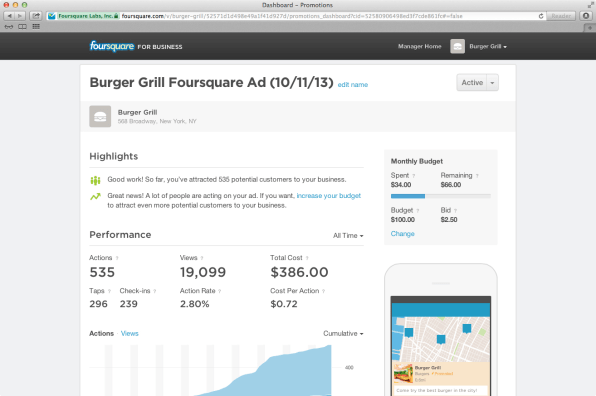Open the All Time period dropdown

(348, 236)
